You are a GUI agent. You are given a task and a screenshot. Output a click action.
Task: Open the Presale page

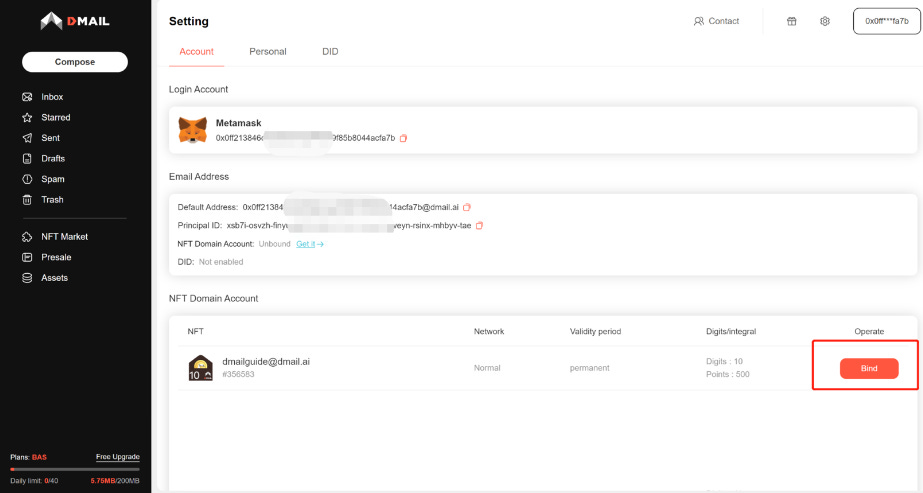56,257
